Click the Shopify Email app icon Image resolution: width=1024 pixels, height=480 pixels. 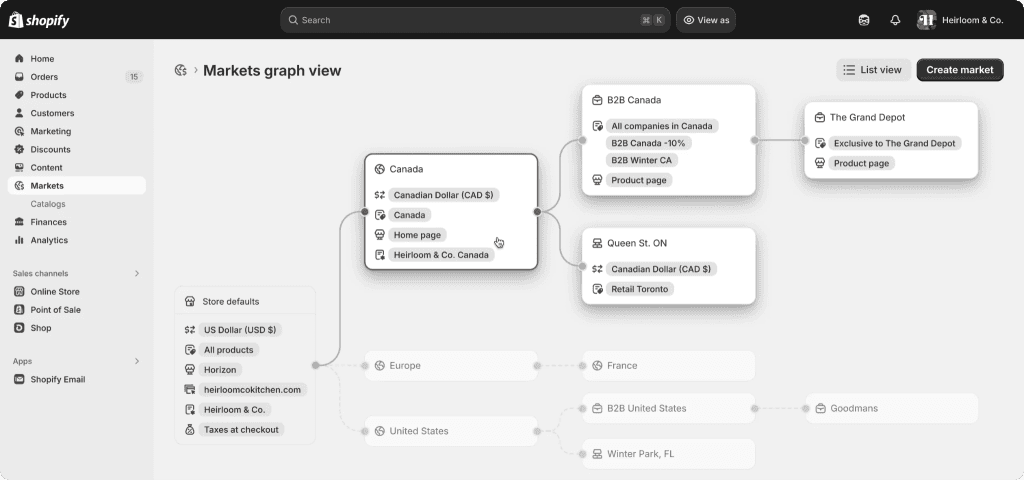[x=19, y=379]
